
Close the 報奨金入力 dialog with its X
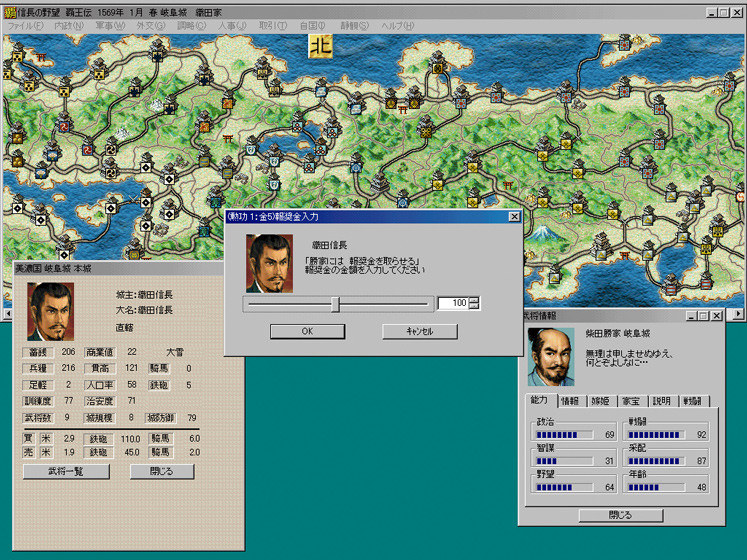coord(515,217)
